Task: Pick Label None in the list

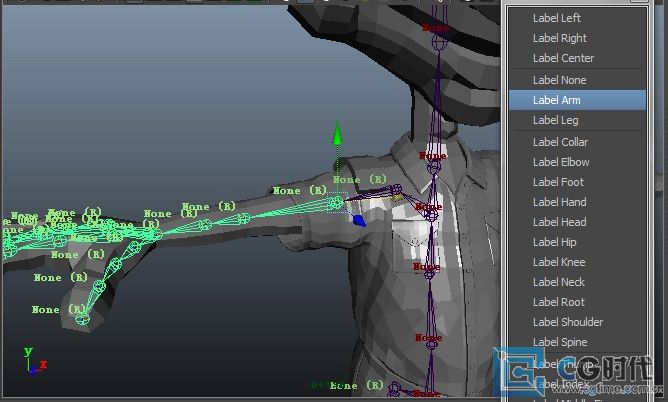Action: point(577,80)
